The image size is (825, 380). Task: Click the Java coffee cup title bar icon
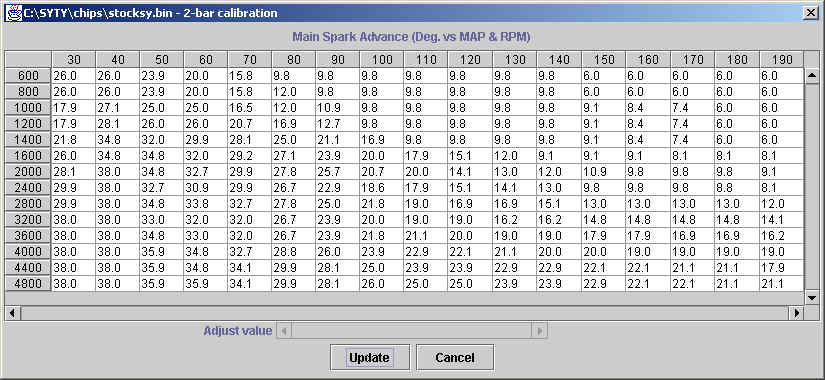pos(13,13)
